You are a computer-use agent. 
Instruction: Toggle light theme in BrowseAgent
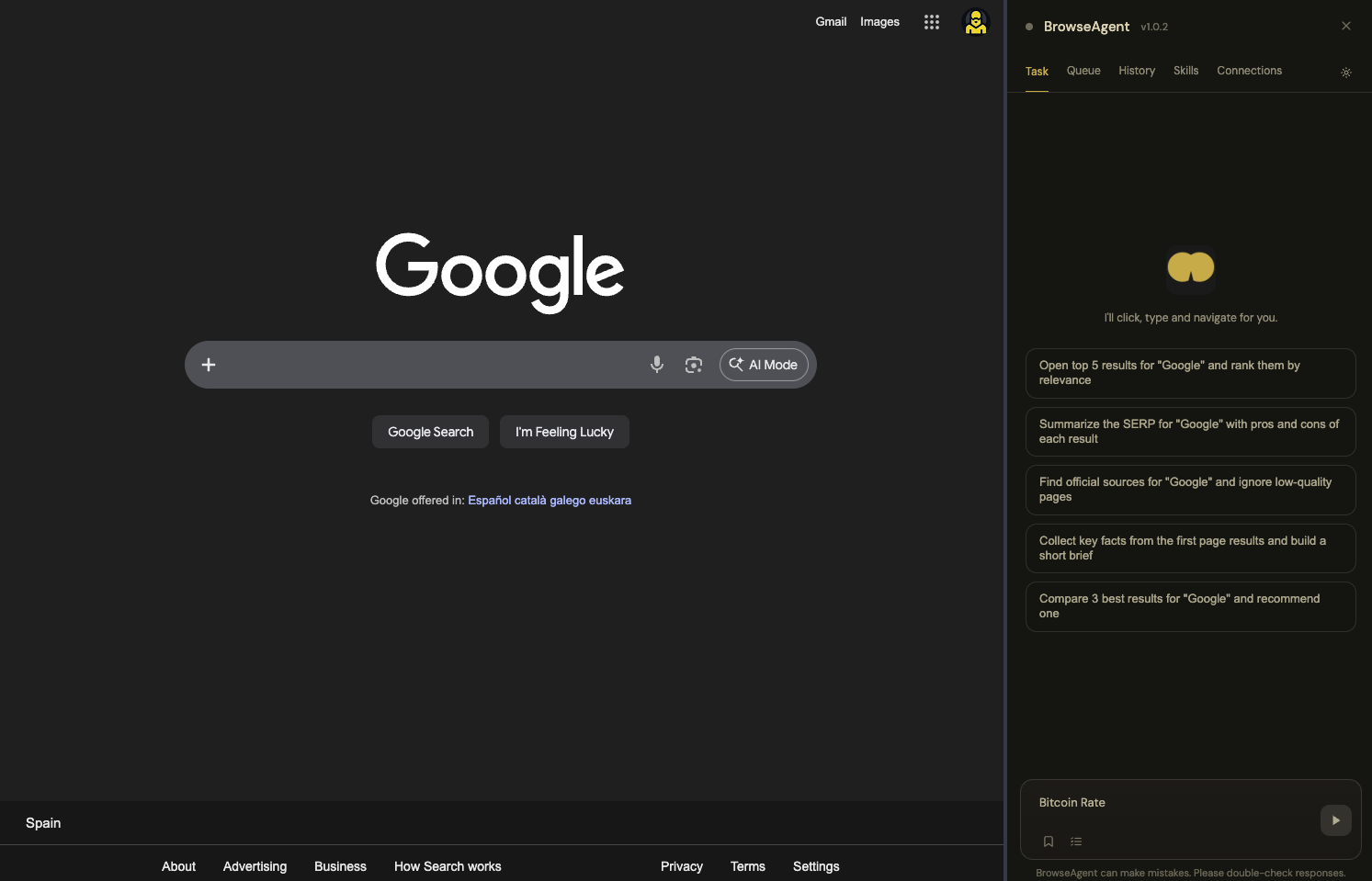(1345, 72)
